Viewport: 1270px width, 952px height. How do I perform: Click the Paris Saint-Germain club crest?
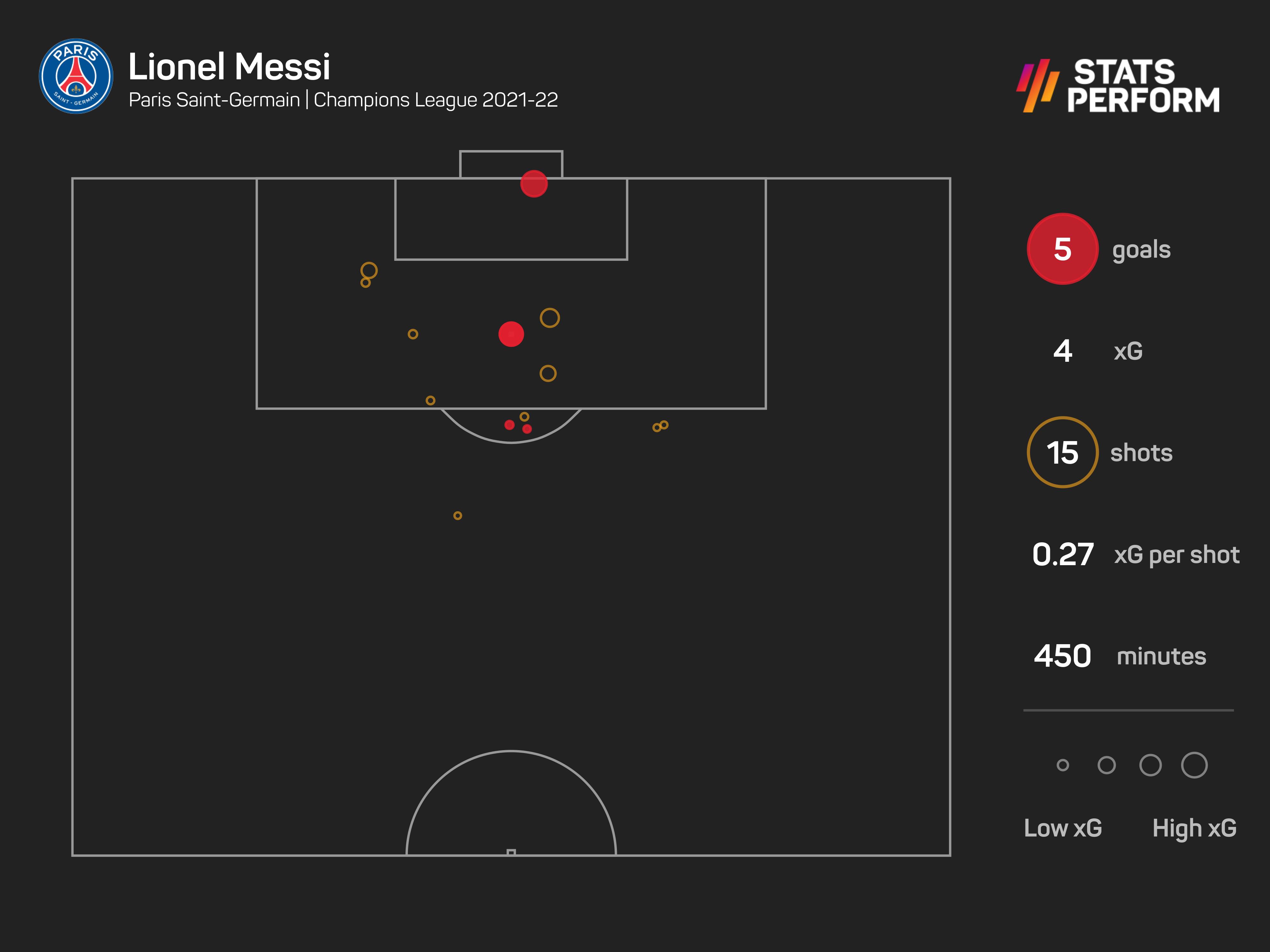click(x=76, y=76)
